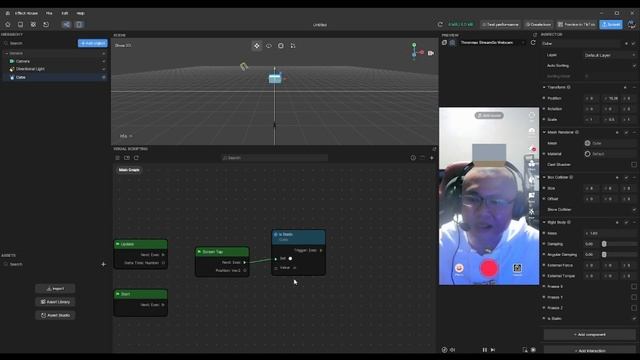
Task: Select the Rotate tool in scene toolbar
Action: [269, 46]
